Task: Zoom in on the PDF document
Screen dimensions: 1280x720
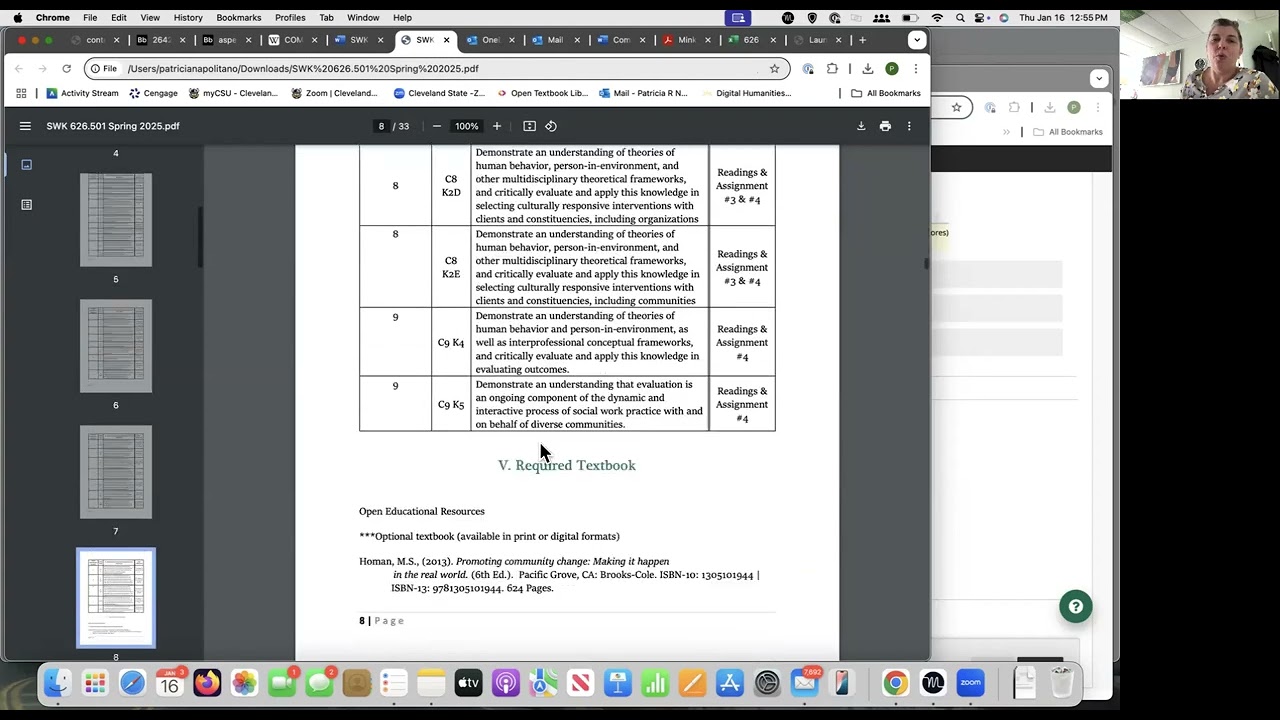Action: tap(496, 126)
